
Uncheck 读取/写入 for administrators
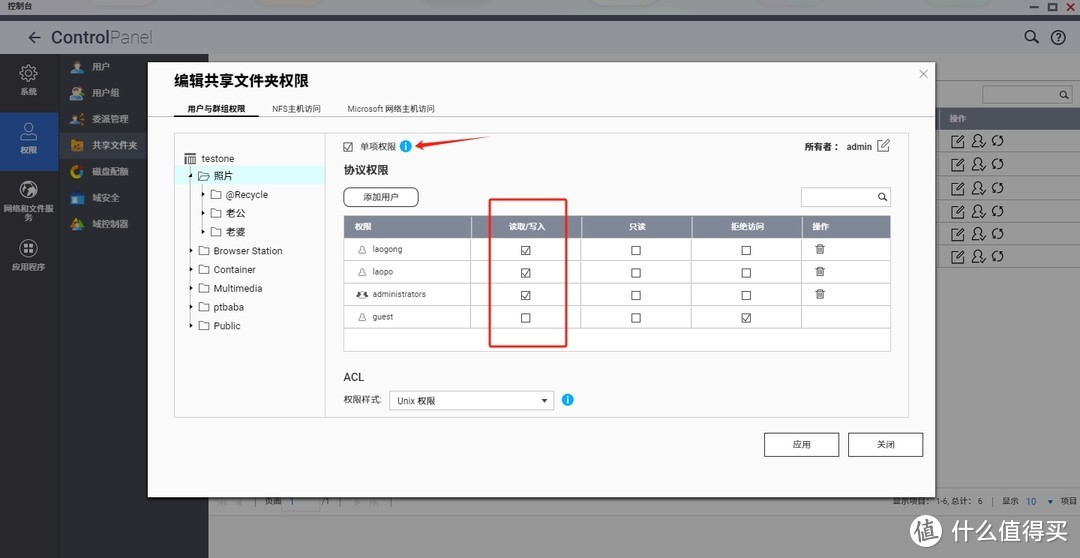pos(526,295)
